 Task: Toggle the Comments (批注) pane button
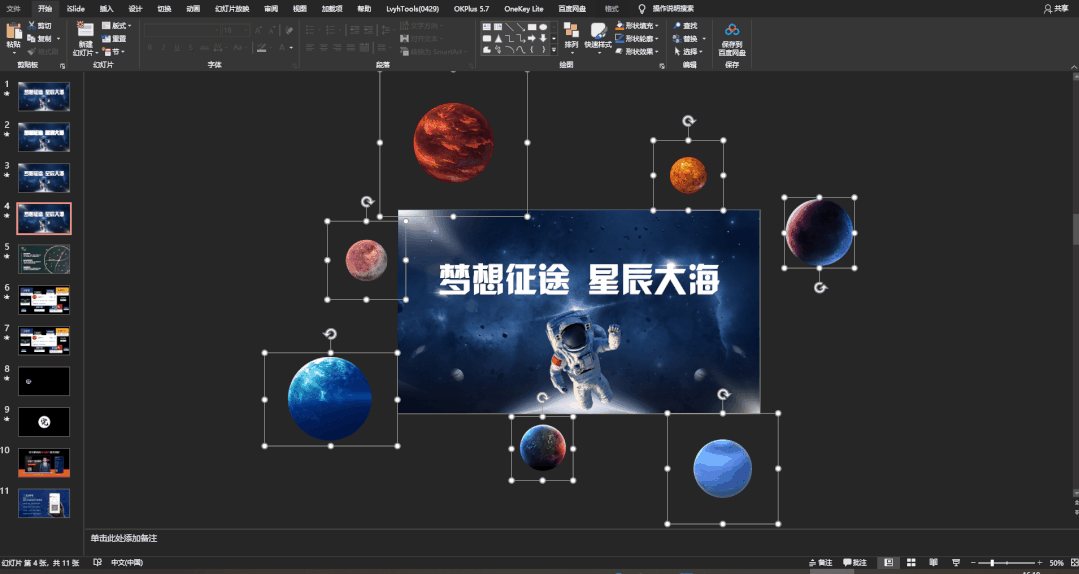855,563
